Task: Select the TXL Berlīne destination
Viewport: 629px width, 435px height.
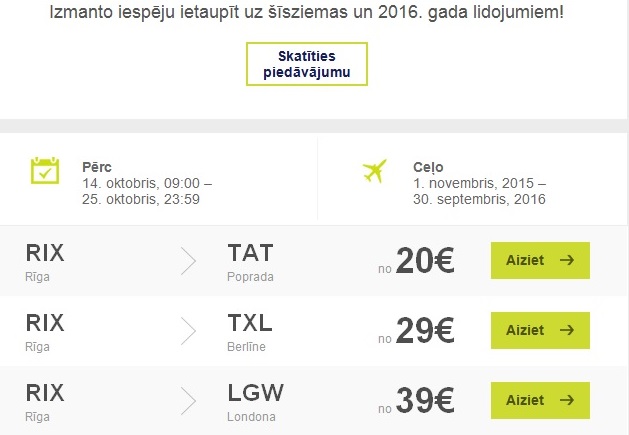Action: coord(250,332)
